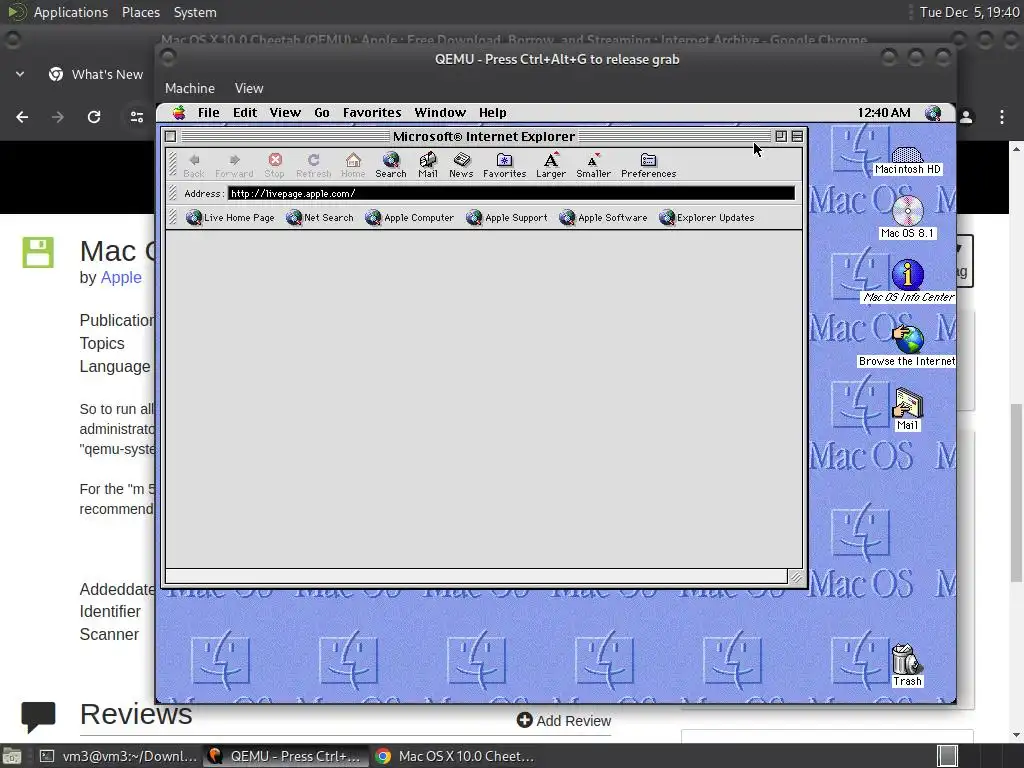Image resolution: width=1024 pixels, height=768 pixels.
Task: Open the Search toolbar button
Action: point(391,165)
